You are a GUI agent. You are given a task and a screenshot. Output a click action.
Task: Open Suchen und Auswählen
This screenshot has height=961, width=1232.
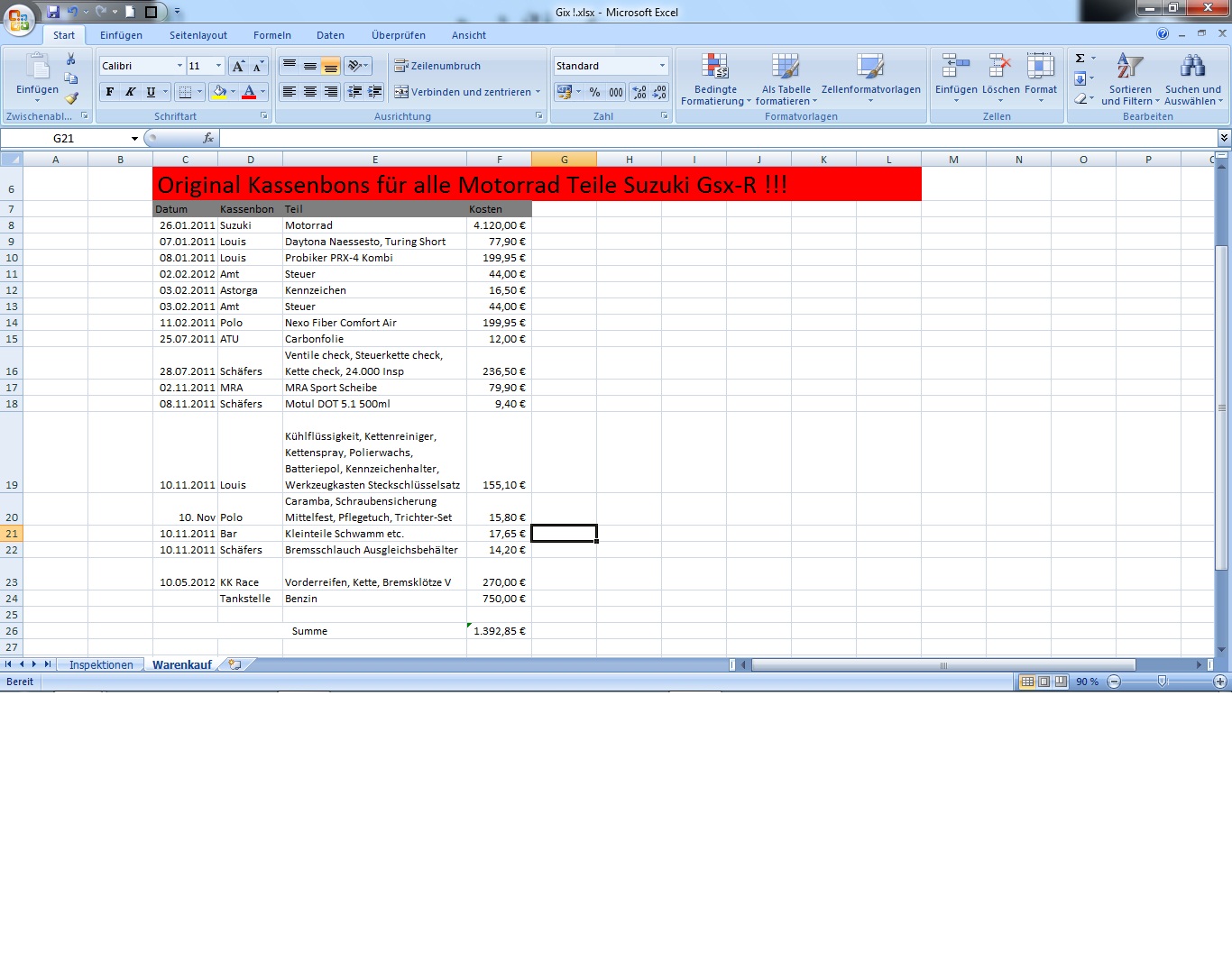coord(1193,79)
